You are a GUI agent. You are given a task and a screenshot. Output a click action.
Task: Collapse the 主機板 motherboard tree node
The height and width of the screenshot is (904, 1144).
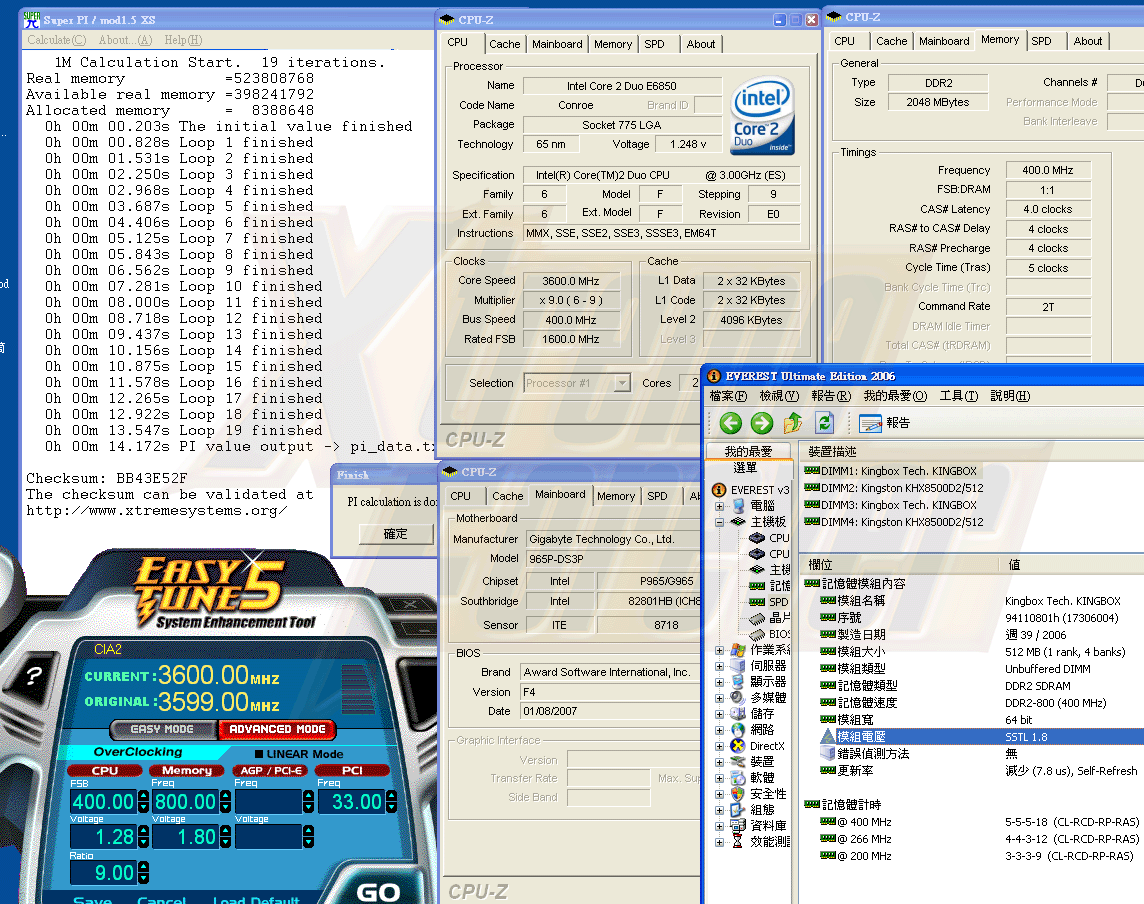pyautogui.click(x=719, y=522)
